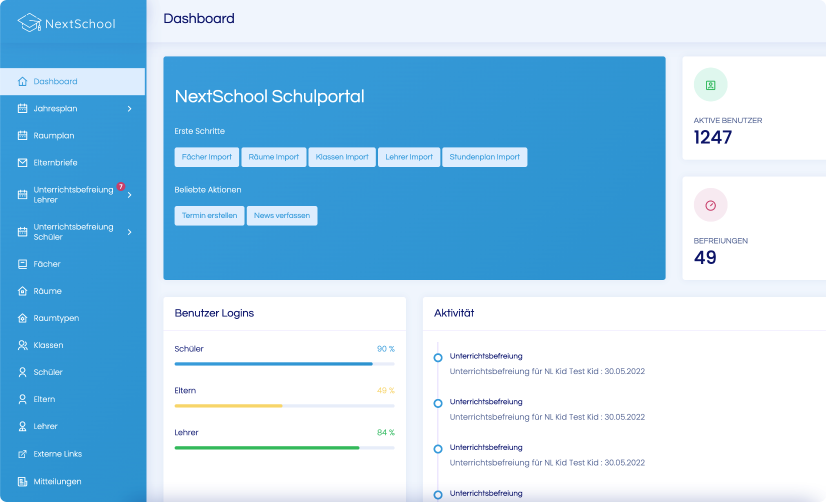Go to Fächer in the sidebar
Viewport: 826px width, 502px height.
click(x=47, y=264)
